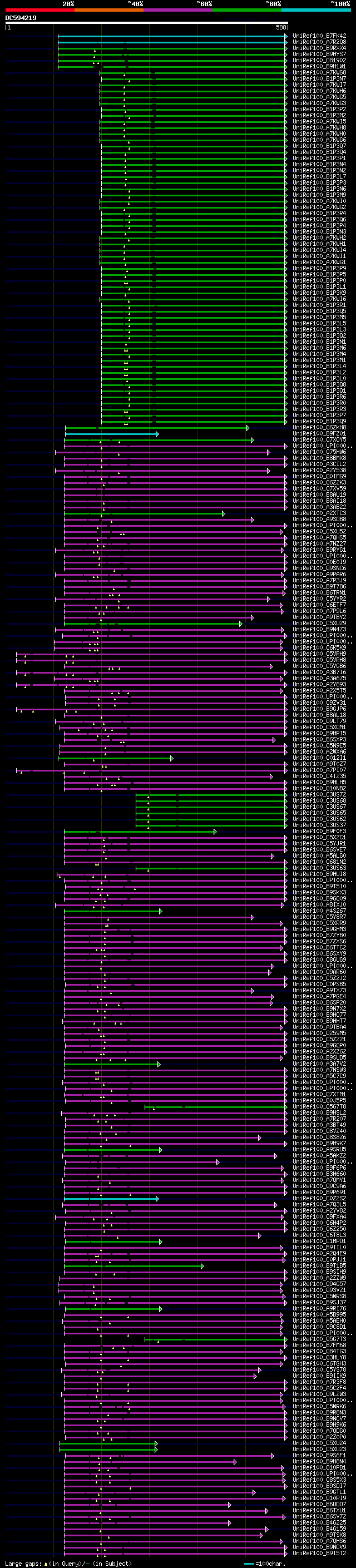Click the query name DC594219
This screenshot has width=356, height=1568.
point(21,18)
